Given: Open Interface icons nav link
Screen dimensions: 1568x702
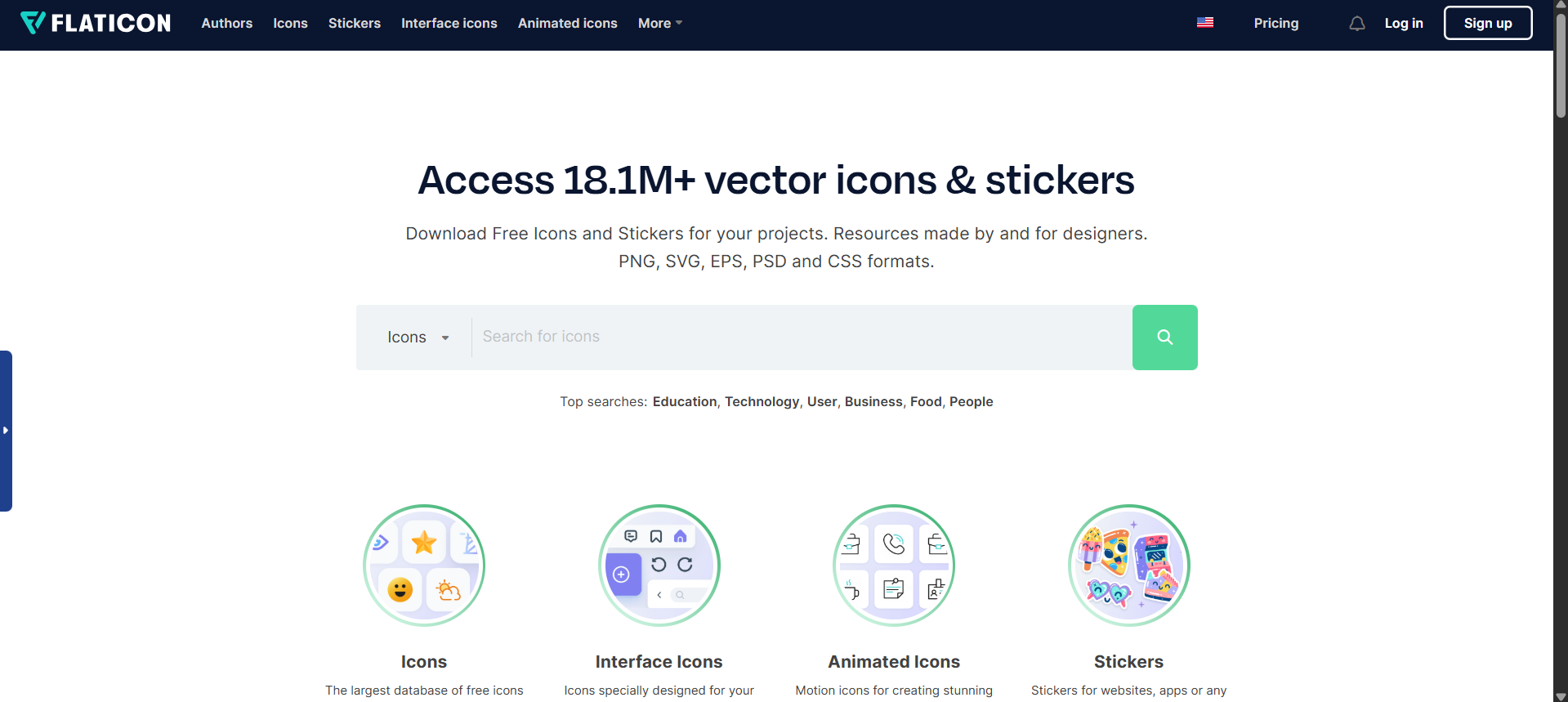Looking at the screenshot, I should click(x=449, y=23).
